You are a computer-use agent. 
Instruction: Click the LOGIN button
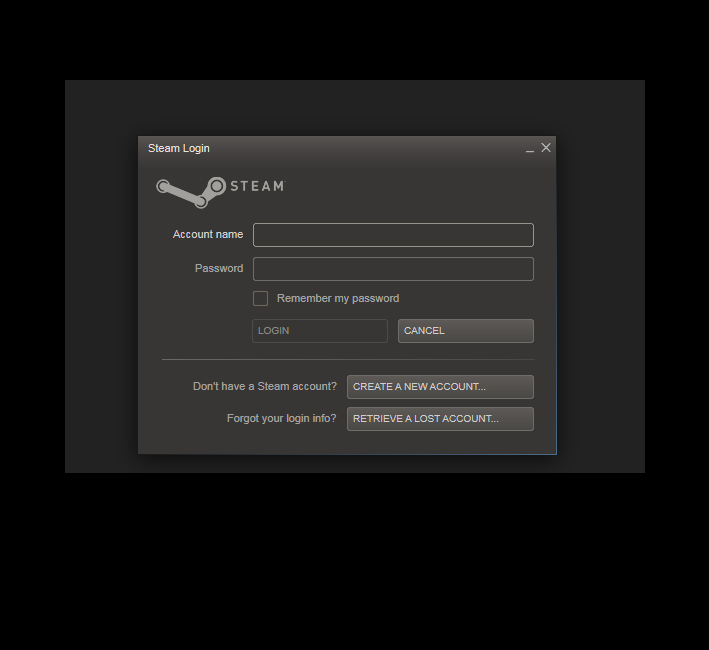click(x=320, y=331)
